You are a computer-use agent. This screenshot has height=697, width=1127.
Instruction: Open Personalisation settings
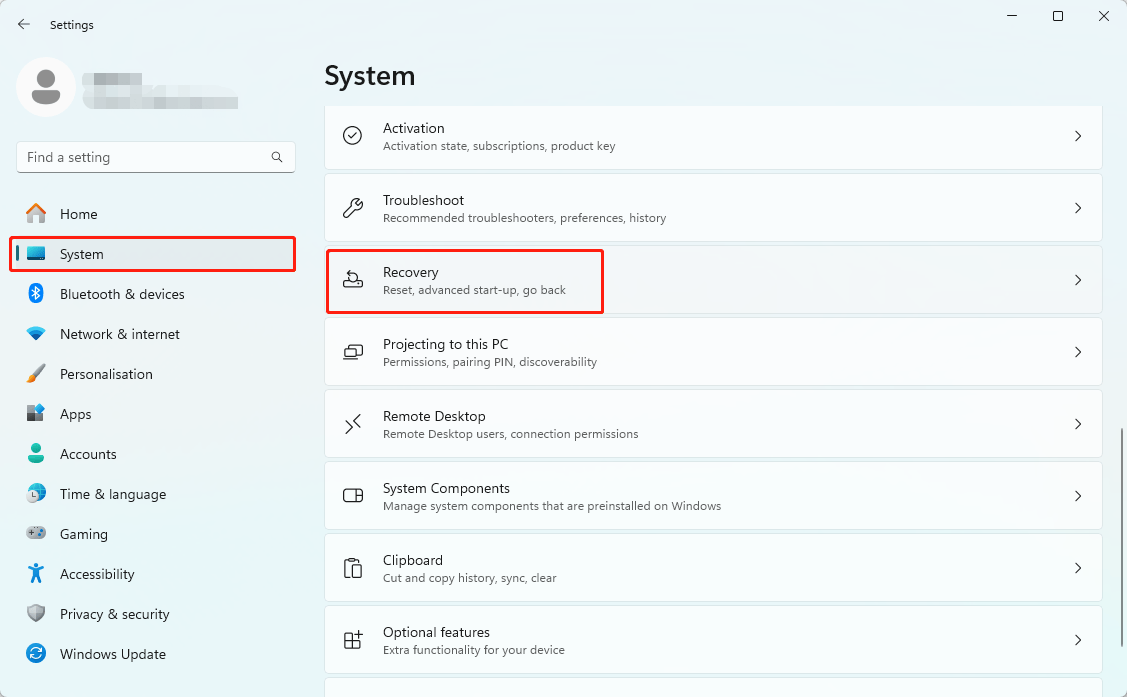click(106, 374)
